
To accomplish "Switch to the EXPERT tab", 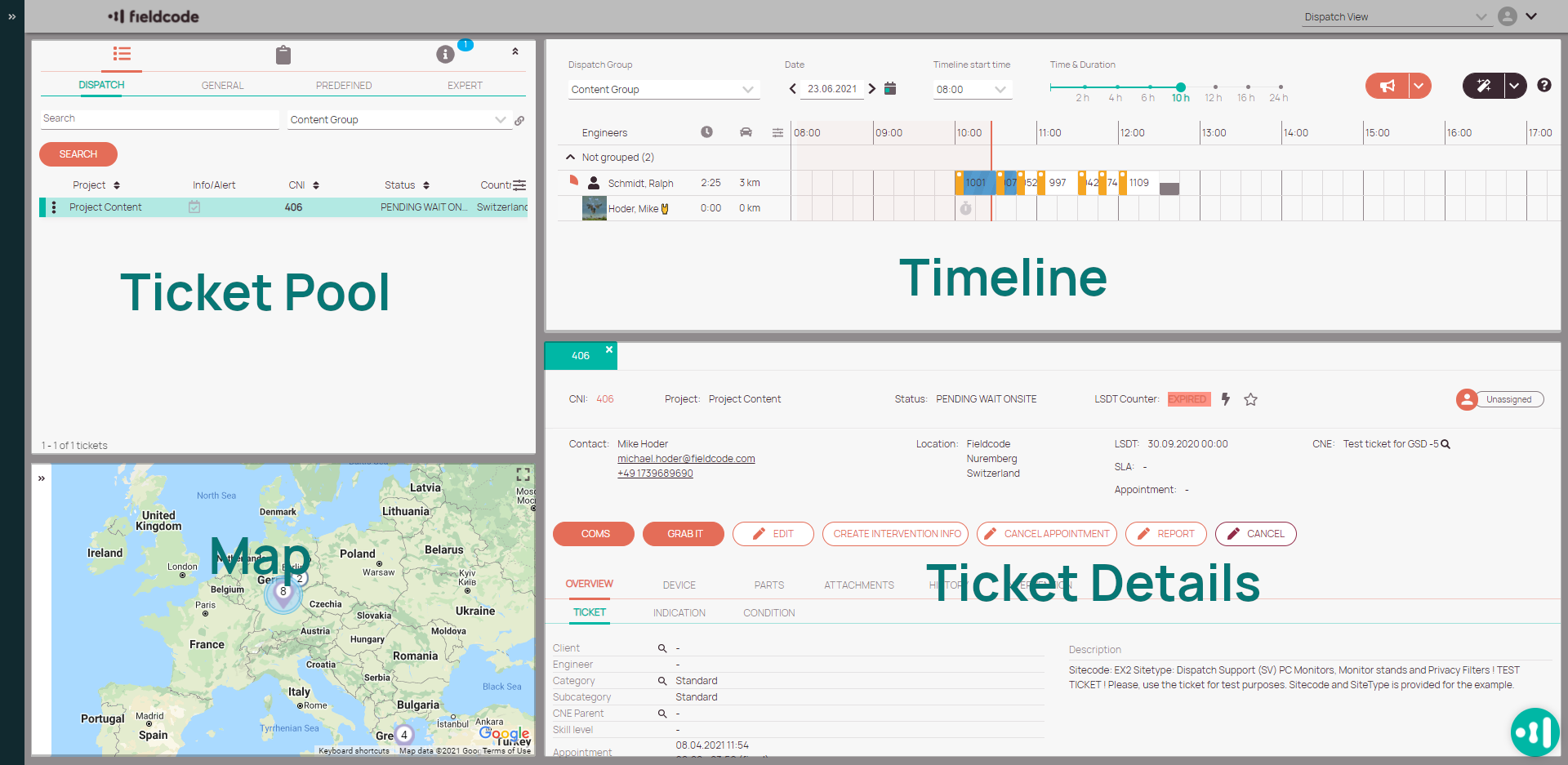I will click(x=464, y=85).
